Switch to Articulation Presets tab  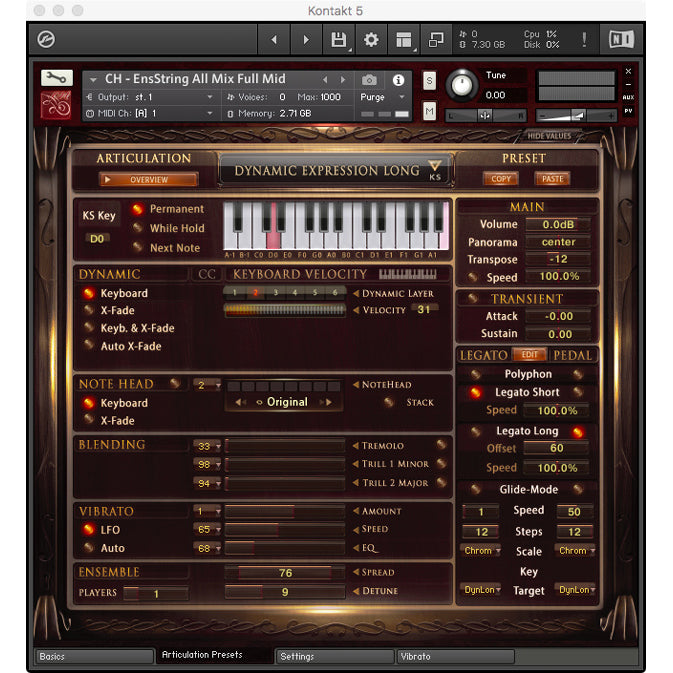[214, 655]
